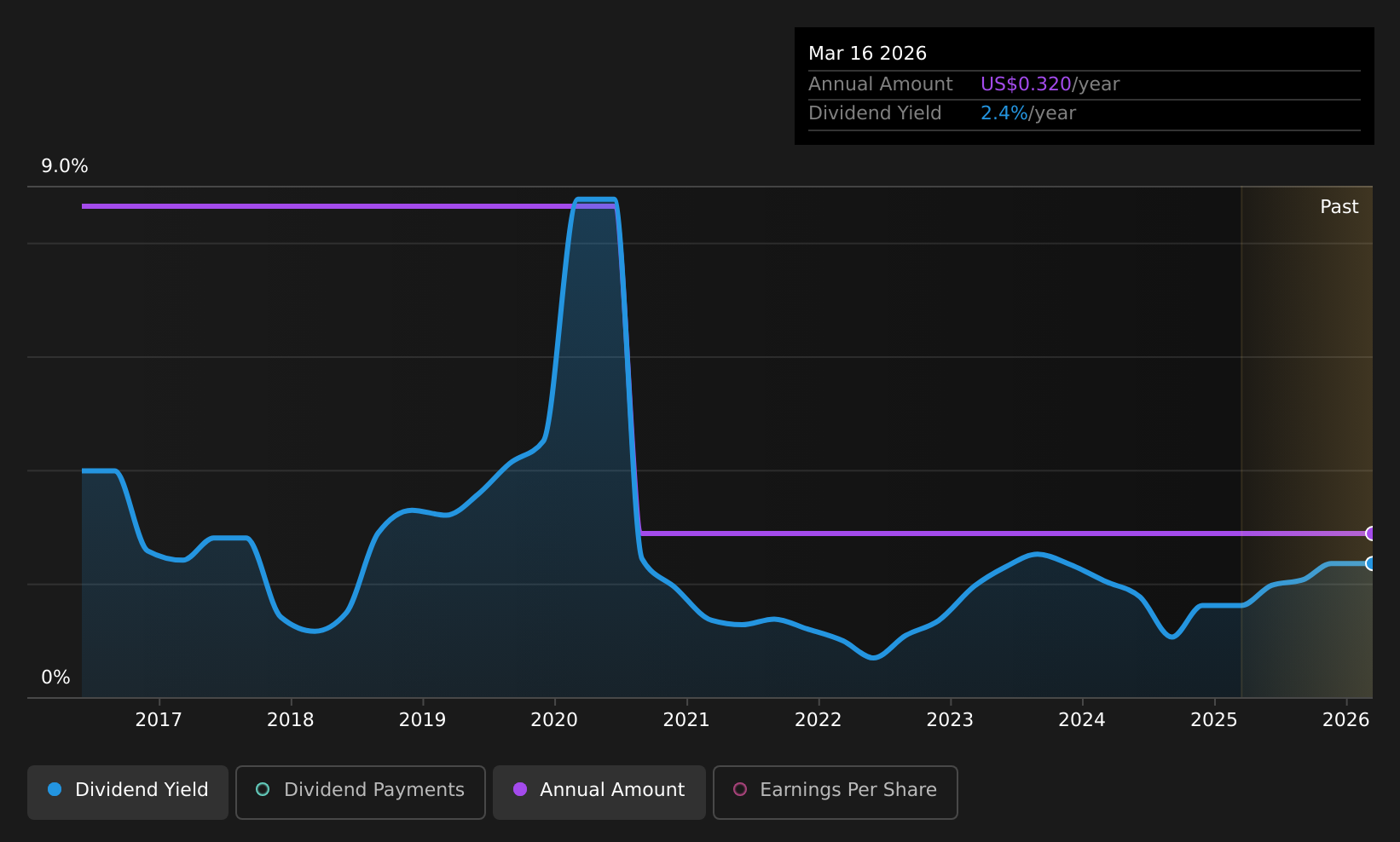
Task: Click the 2.4%/year tooltip value
Action: (x=1028, y=113)
